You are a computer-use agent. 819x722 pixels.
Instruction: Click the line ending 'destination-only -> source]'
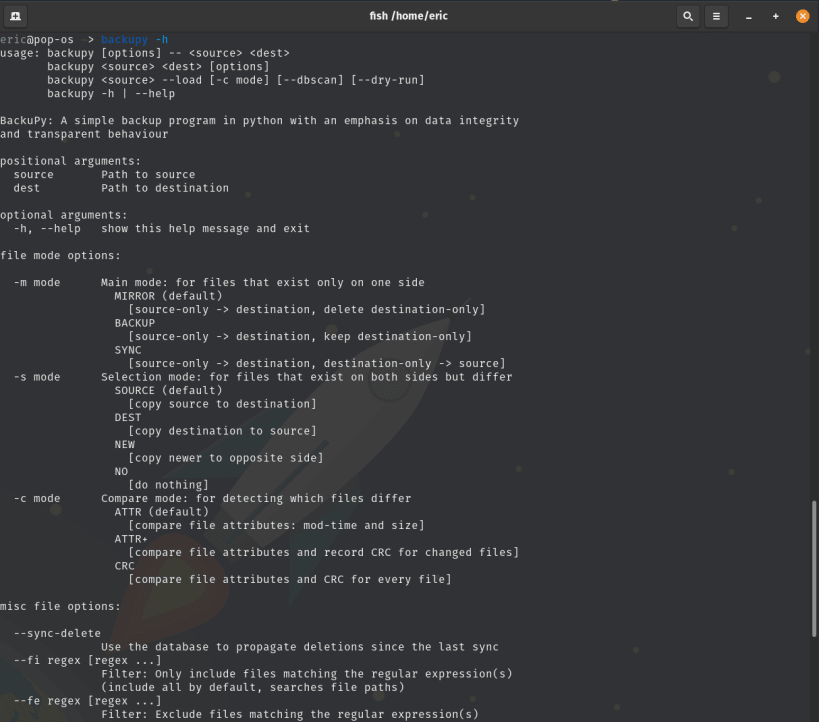(x=317, y=364)
